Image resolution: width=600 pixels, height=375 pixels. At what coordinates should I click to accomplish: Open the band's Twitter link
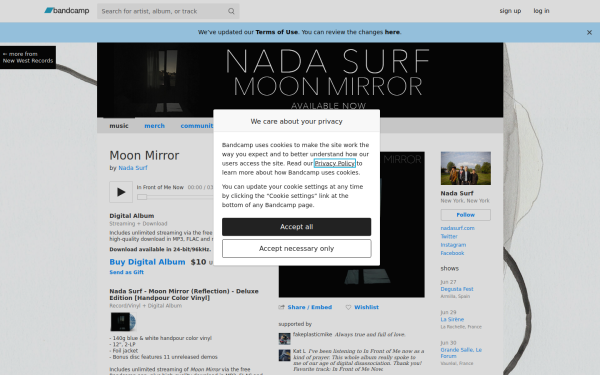(449, 236)
